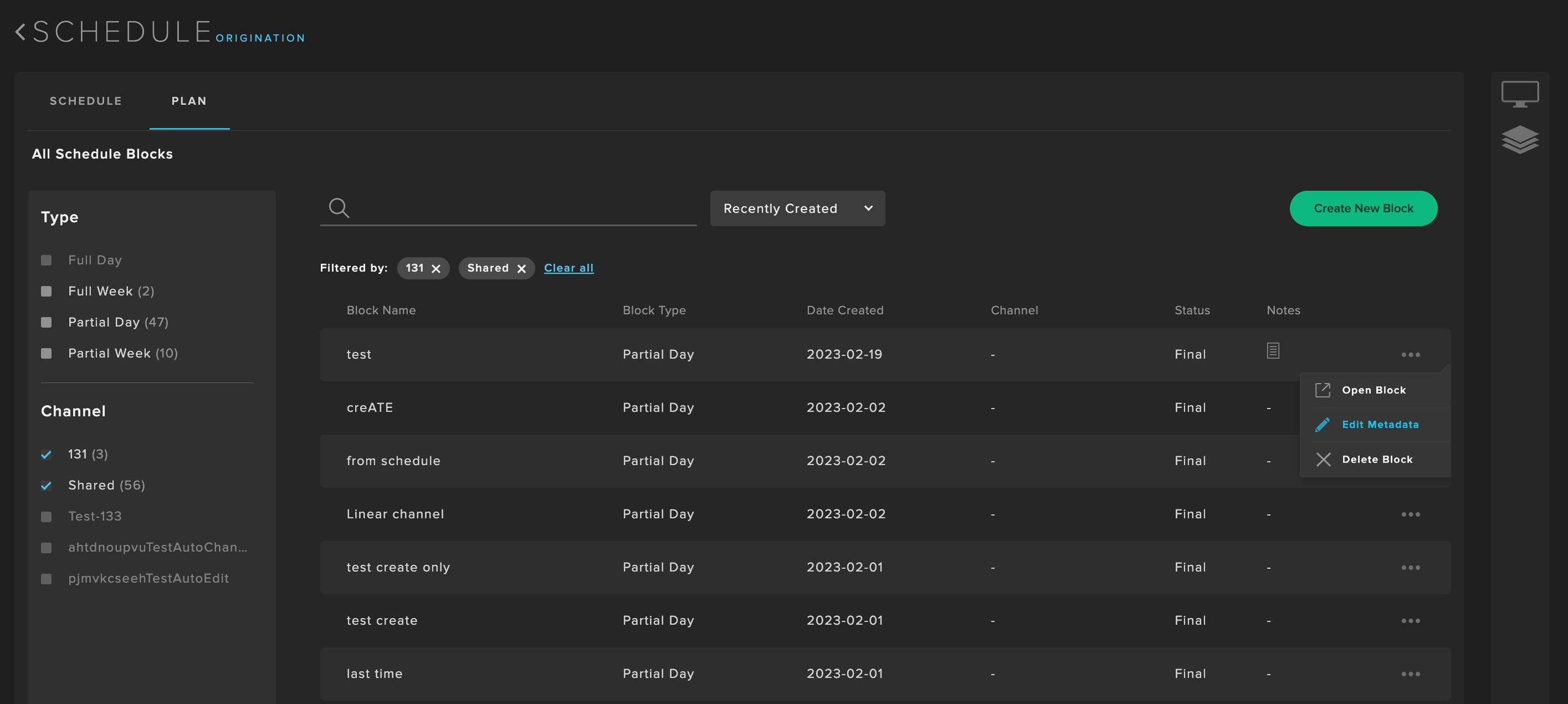
Task: Click the search icon to filter blocks
Action: click(340, 208)
